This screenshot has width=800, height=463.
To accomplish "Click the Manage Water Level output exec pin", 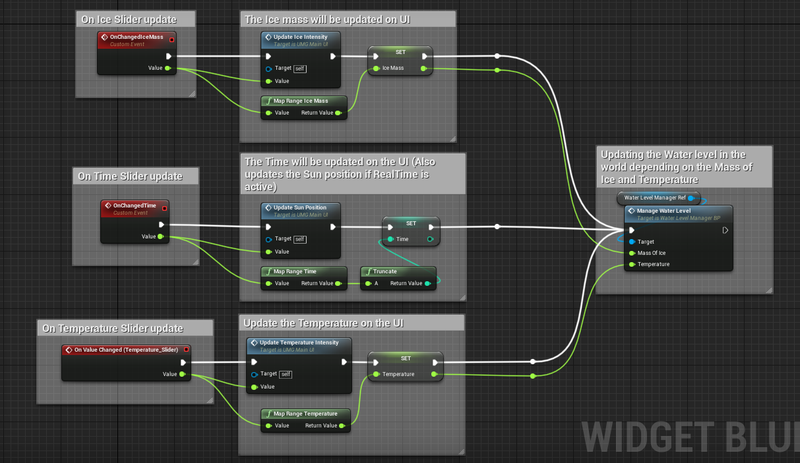I will click(x=724, y=230).
